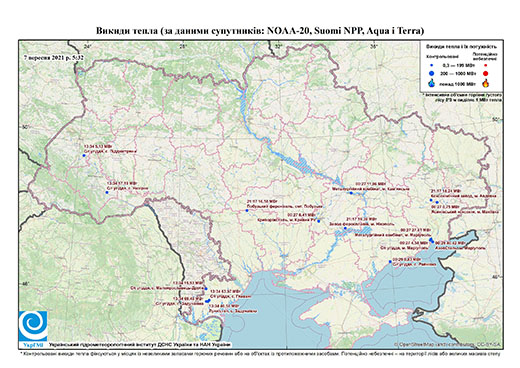Click the small blue dot legend symbol
The image size is (520, 368).
tap(431, 65)
